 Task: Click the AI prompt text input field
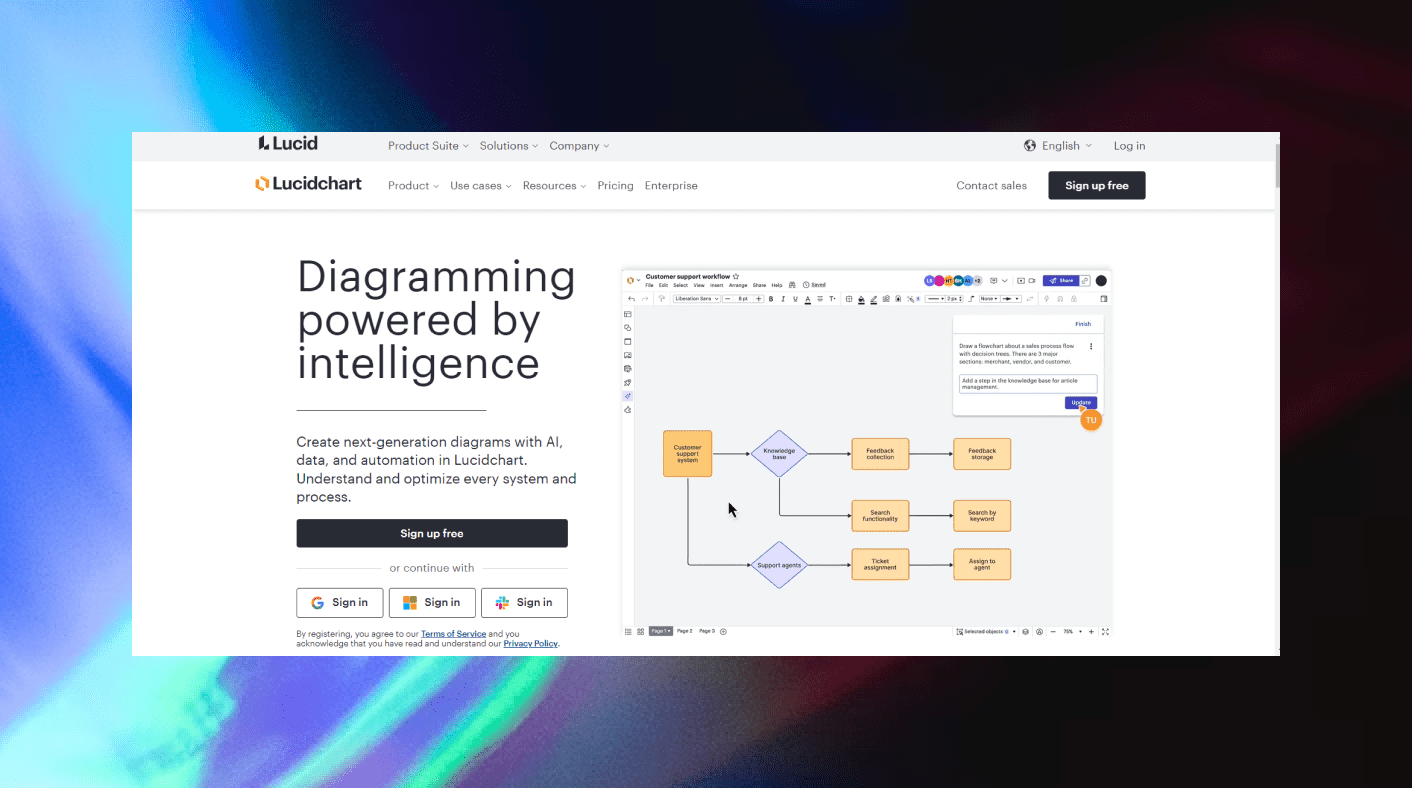(x=1027, y=384)
